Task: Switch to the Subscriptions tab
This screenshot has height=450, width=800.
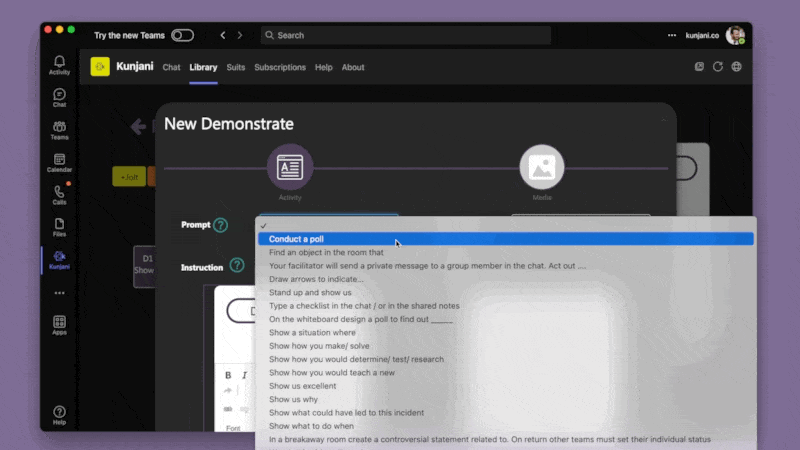Action: point(280,67)
